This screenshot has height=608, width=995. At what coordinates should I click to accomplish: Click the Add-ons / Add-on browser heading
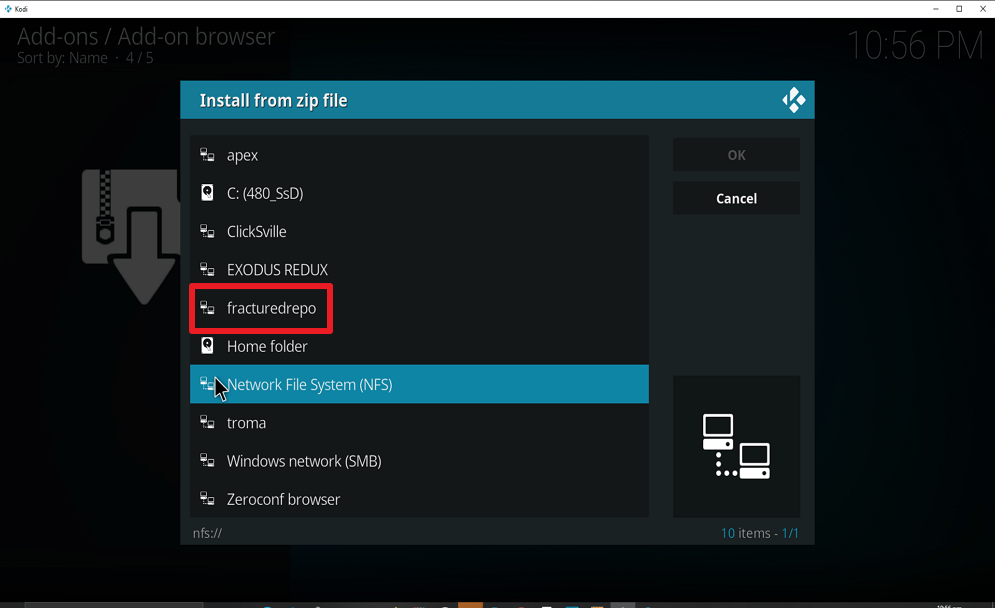(146, 37)
